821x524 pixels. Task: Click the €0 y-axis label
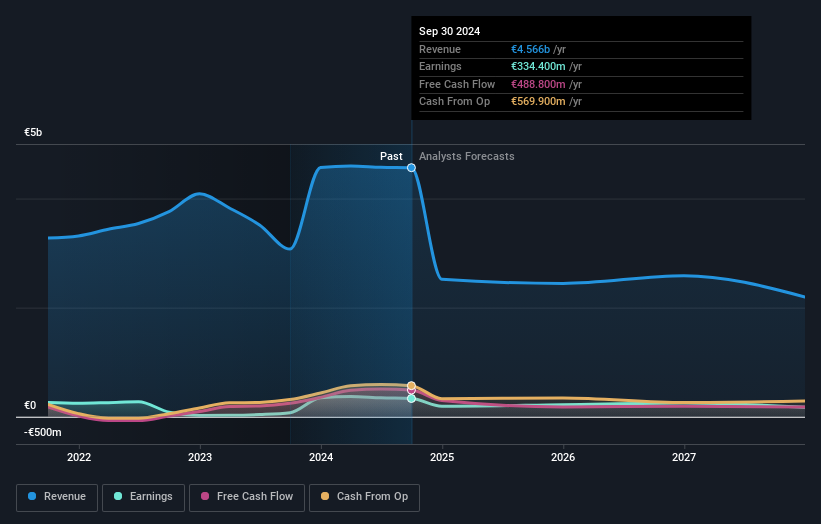click(x=30, y=406)
